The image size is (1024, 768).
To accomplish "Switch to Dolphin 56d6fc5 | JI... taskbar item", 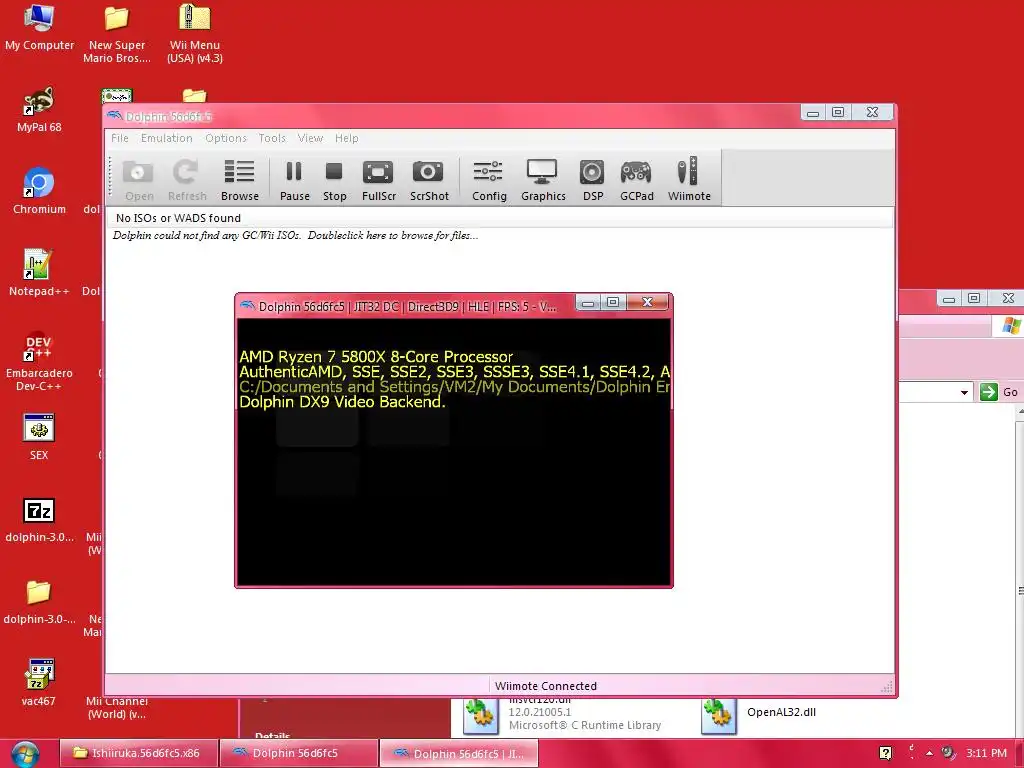I will (458, 753).
